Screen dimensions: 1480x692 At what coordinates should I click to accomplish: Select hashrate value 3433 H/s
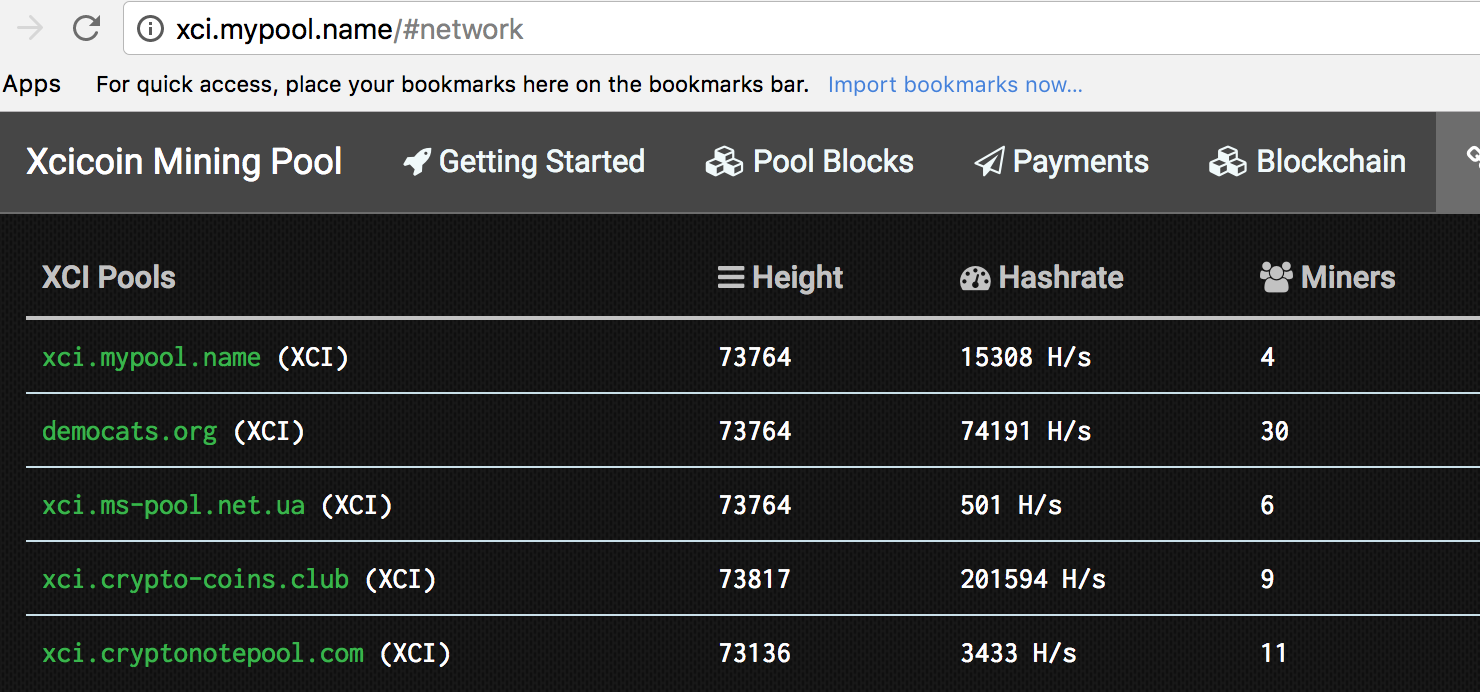[x=1018, y=653]
